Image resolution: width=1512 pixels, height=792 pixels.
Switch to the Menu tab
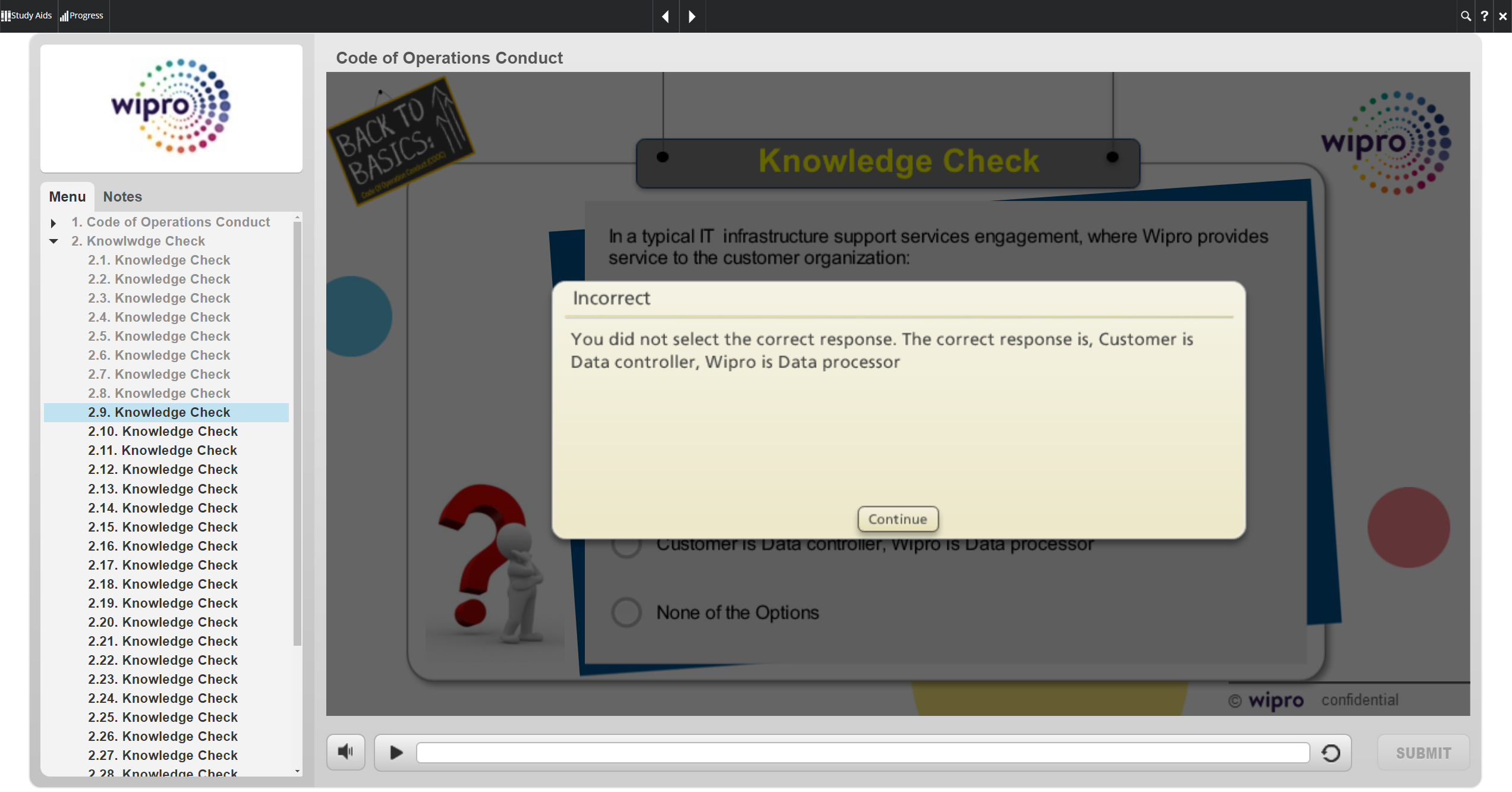coord(67,197)
